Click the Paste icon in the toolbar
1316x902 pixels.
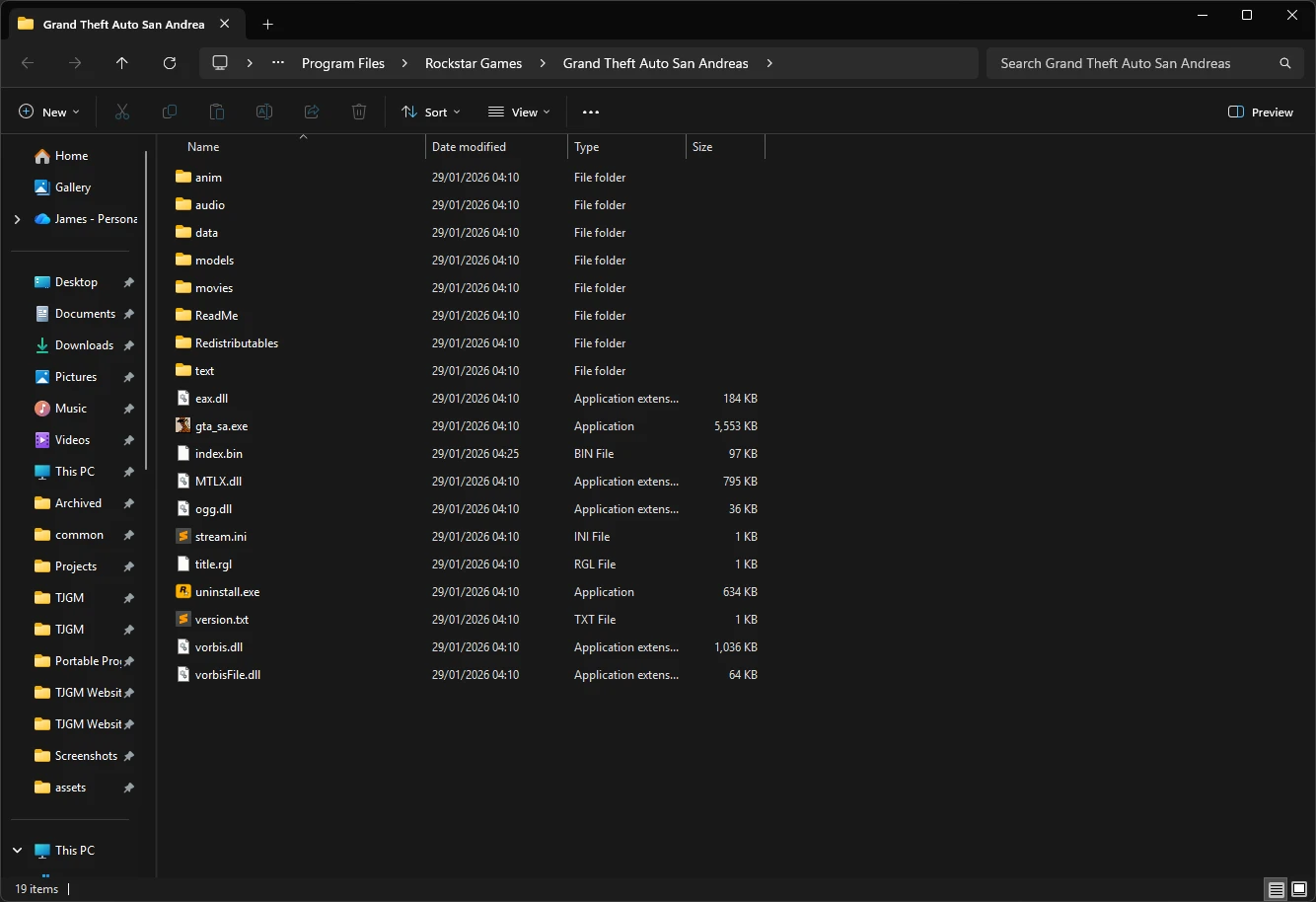pyautogui.click(x=216, y=112)
